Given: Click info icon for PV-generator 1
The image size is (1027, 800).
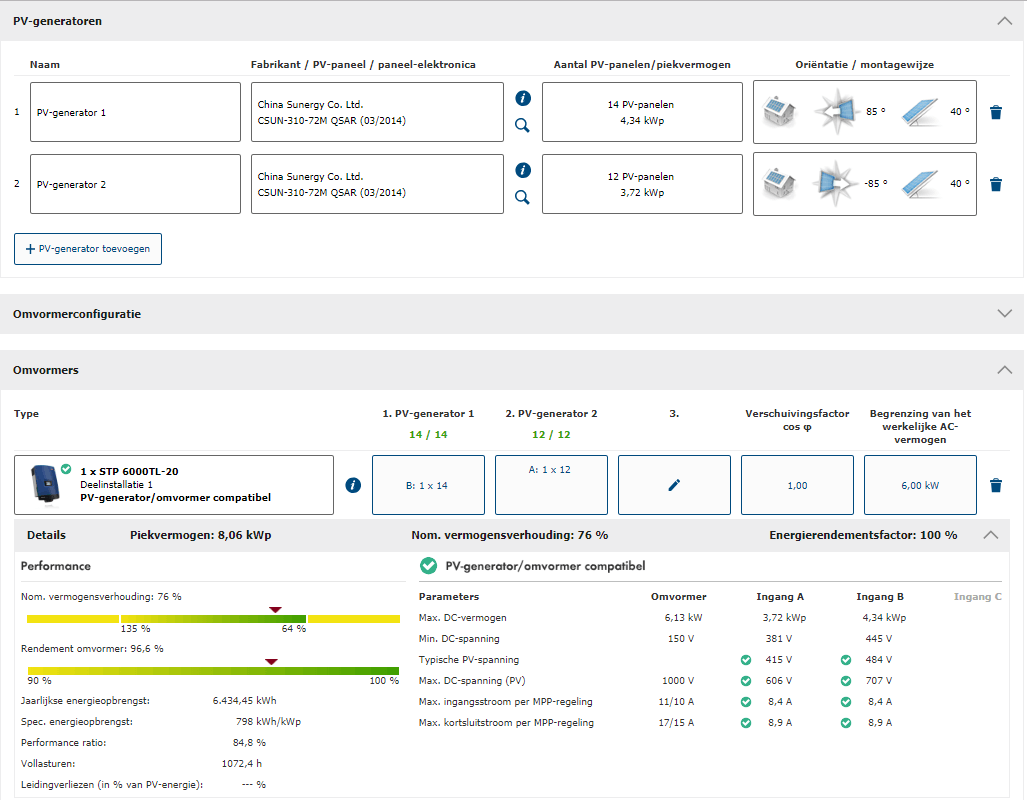Looking at the screenshot, I should coord(522,98).
